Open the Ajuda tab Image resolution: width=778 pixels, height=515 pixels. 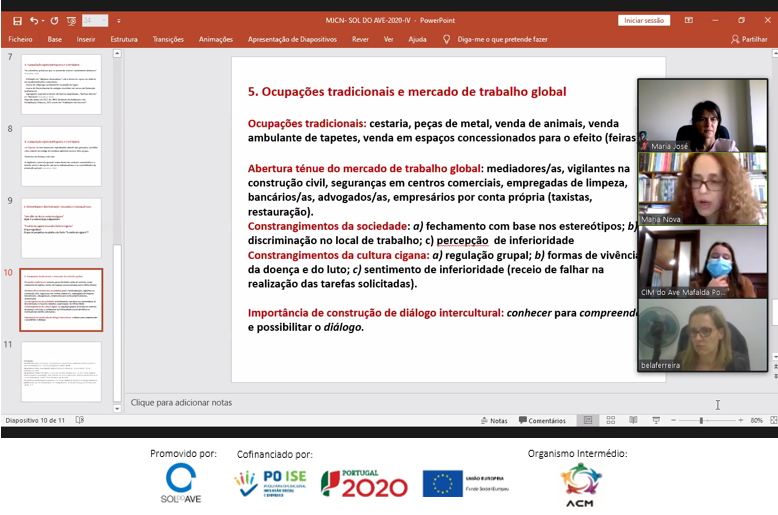click(x=417, y=39)
